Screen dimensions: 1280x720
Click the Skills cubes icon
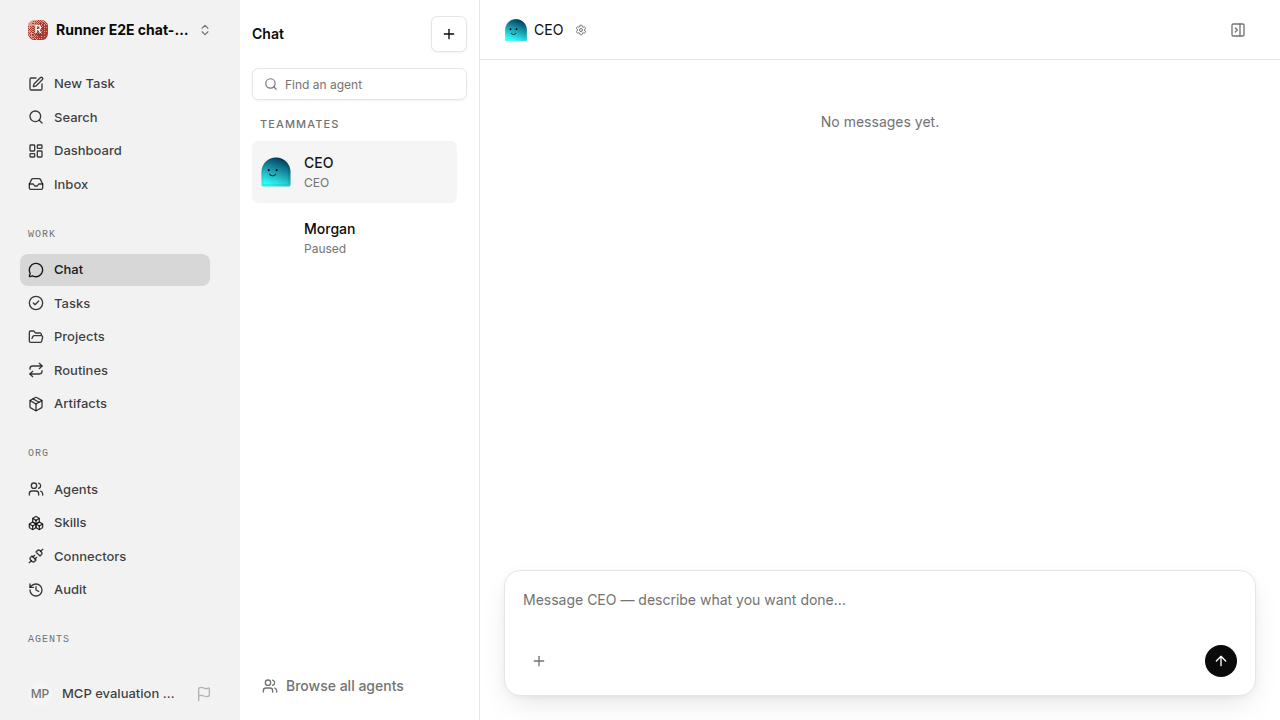(x=36, y=523)
